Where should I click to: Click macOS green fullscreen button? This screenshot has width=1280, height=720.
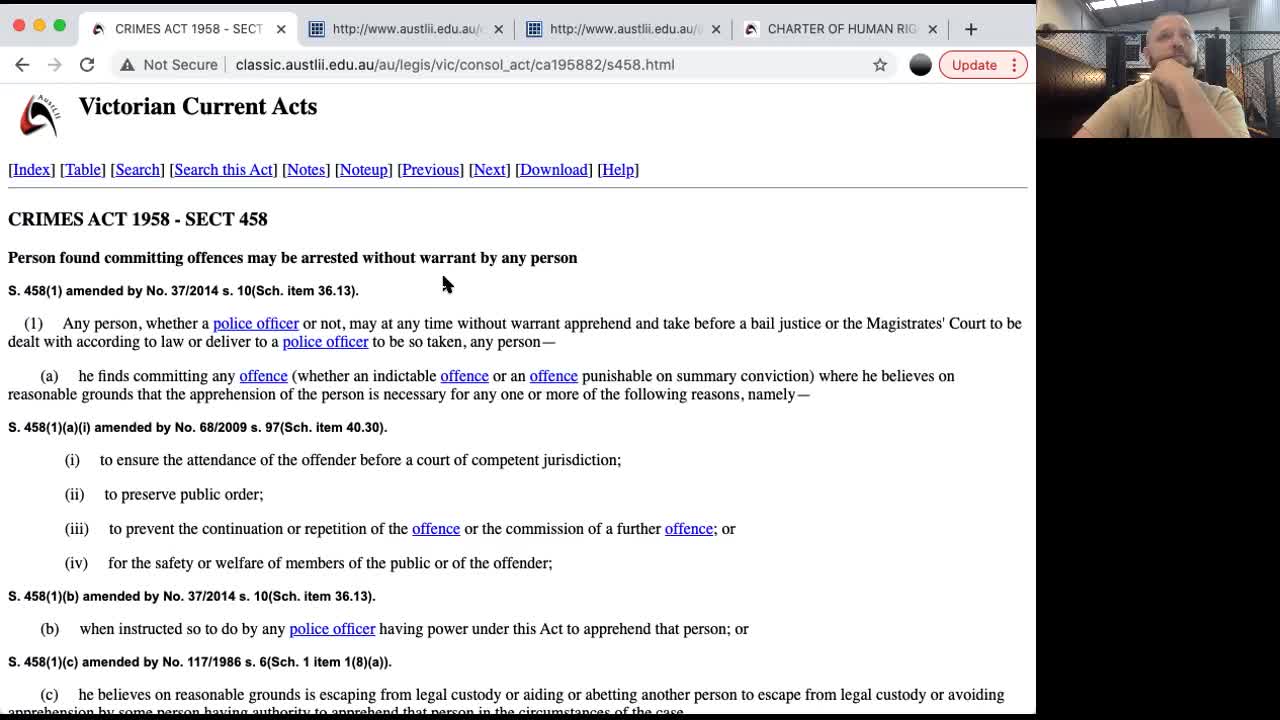(59, 26)
